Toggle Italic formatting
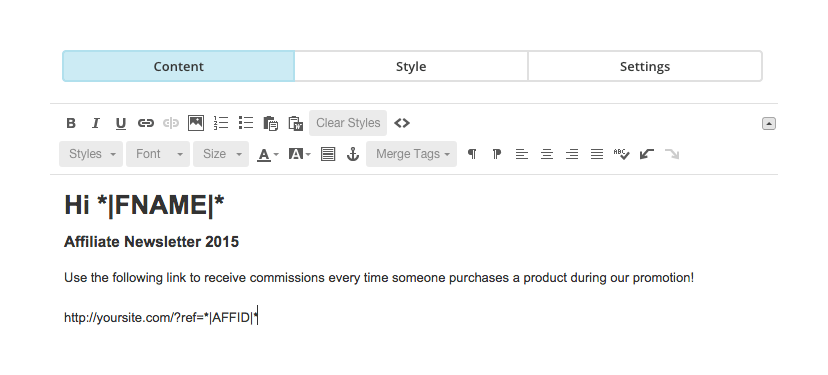 coord(96,123)
